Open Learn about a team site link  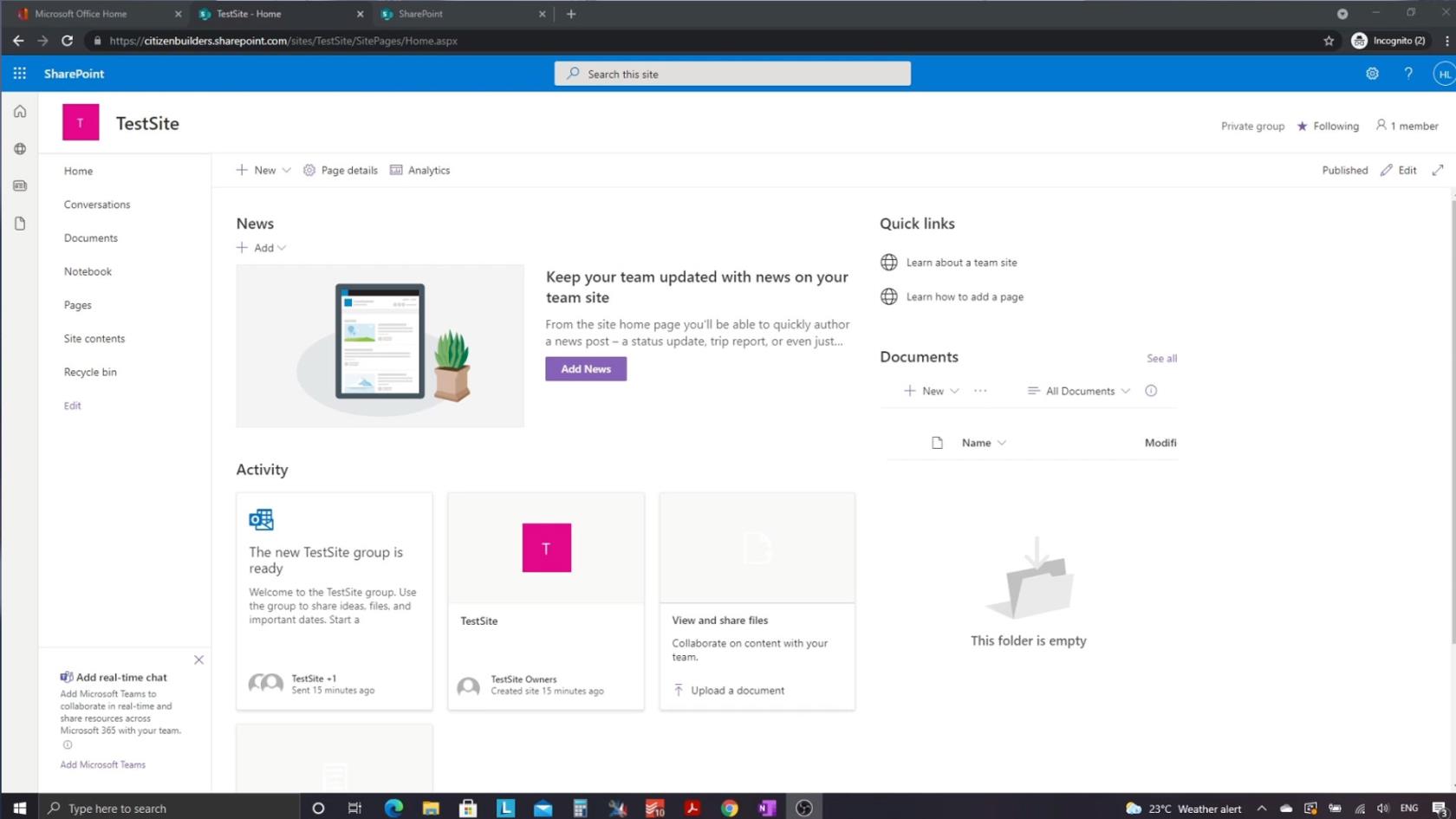961,263
